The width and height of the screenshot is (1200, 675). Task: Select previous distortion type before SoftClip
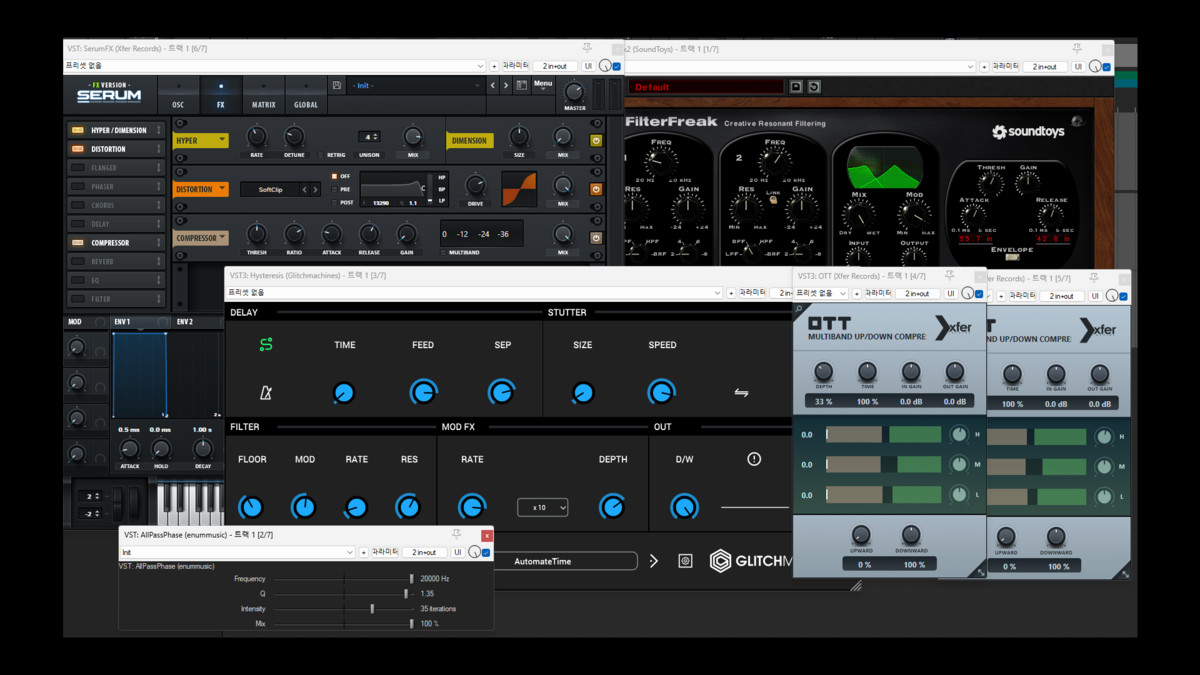pos(305,190)
